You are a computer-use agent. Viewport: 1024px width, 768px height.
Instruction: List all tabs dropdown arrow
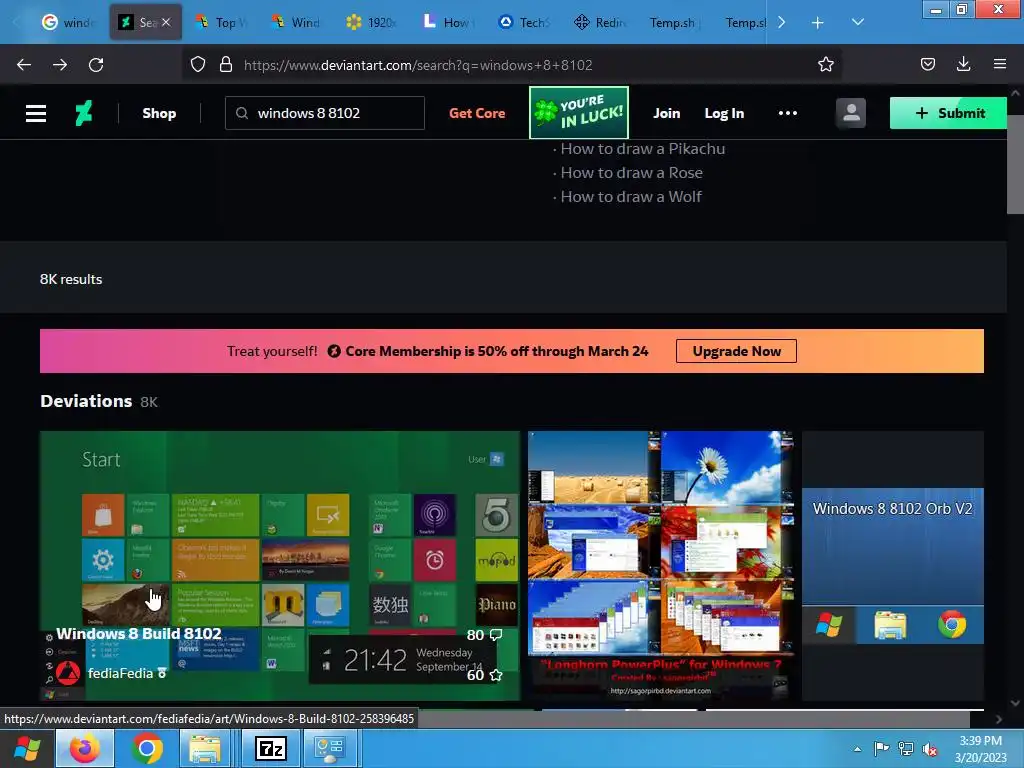[x=858, y=22]
